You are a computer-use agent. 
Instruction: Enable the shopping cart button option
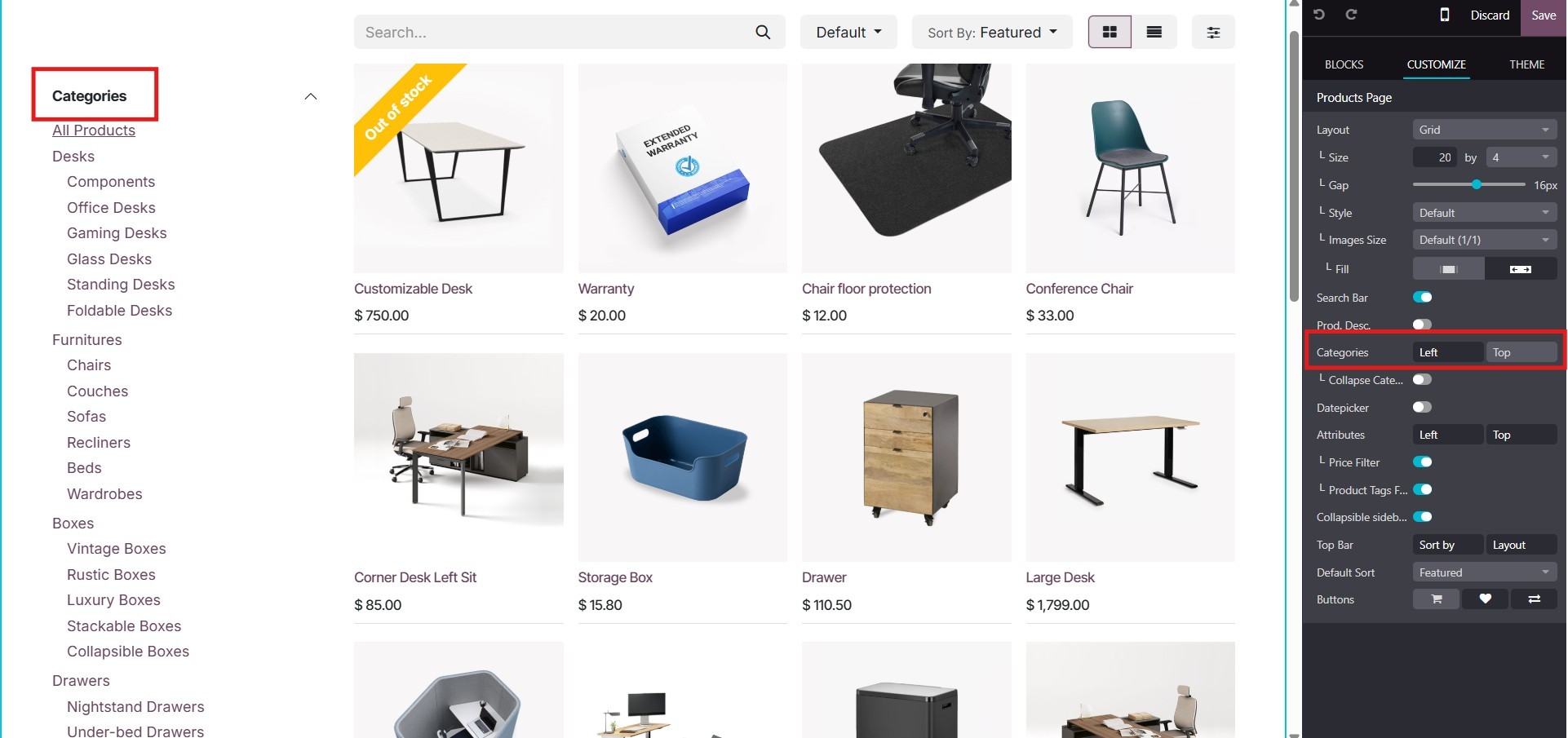[x=1436, y=599]
